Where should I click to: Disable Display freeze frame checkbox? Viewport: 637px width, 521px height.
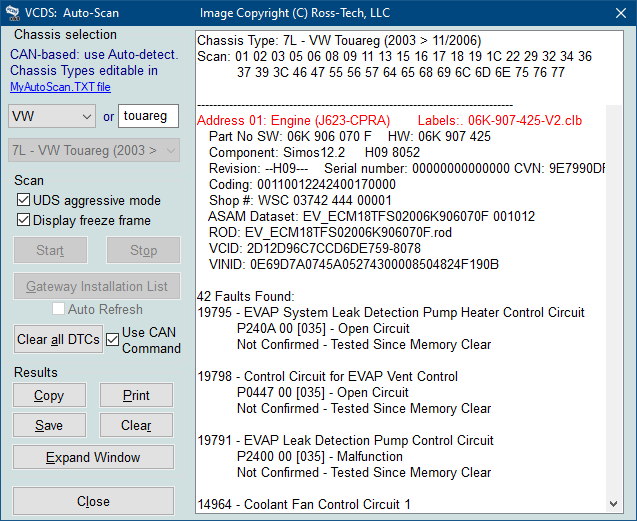point(24,220)
